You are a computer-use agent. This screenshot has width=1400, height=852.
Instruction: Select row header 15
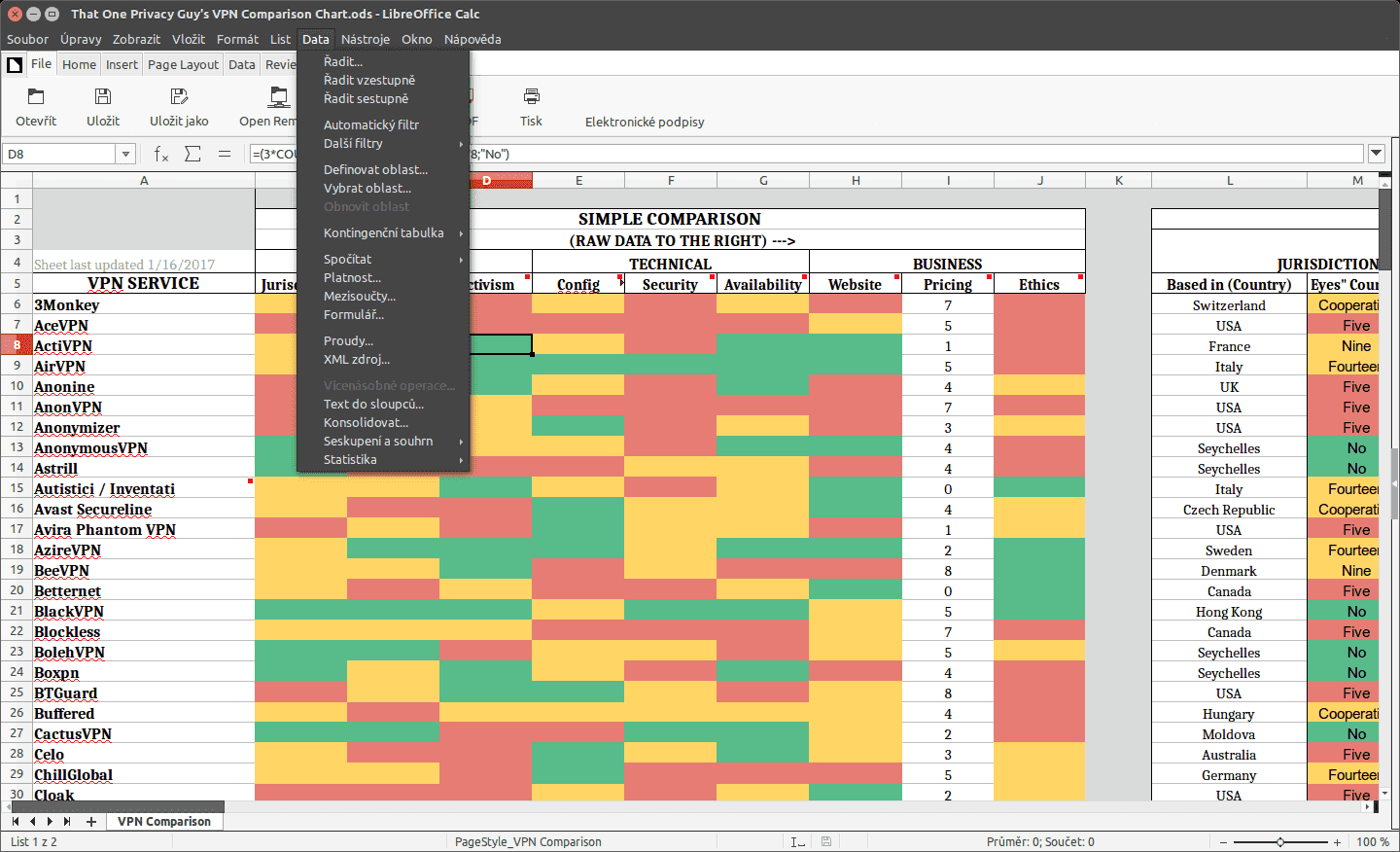[17, 488]
